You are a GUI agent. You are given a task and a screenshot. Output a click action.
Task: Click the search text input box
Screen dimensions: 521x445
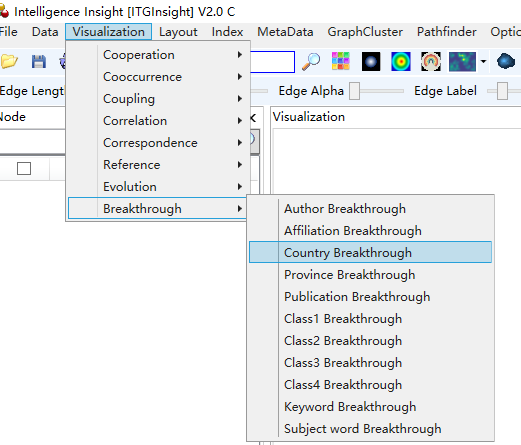pyautogui.click(x=272, y=62)
